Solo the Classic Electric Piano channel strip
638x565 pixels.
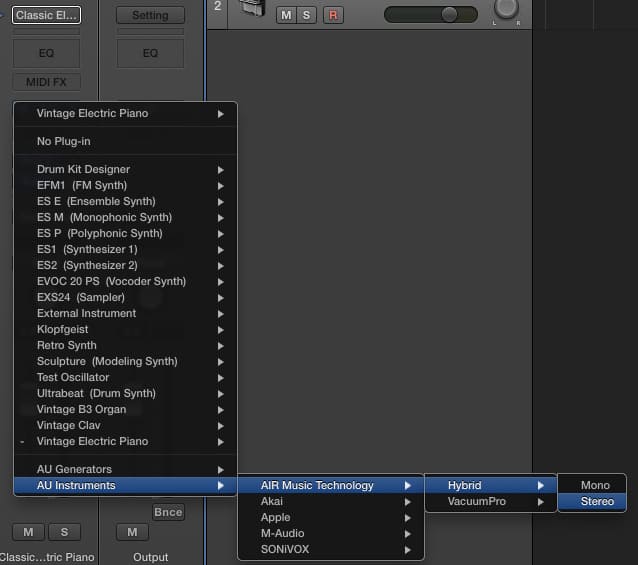(64, 532)
